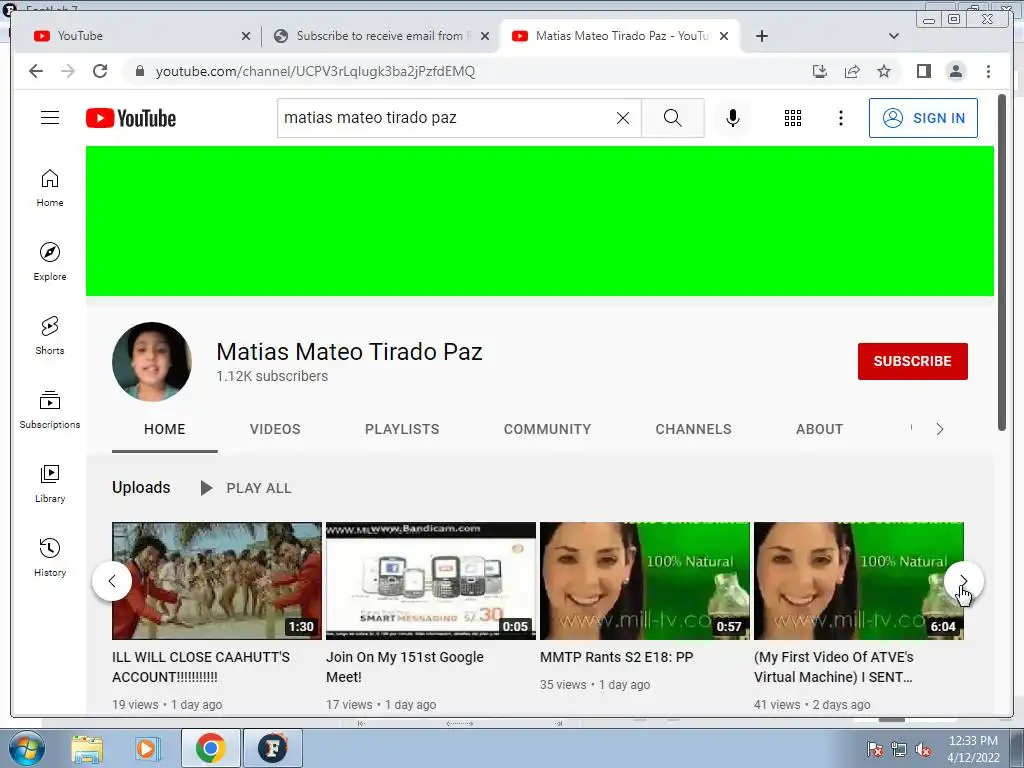Open the YouTube hamburger guide menu
This screenshot has height=768, width=1024.
(x=50, y=118)
